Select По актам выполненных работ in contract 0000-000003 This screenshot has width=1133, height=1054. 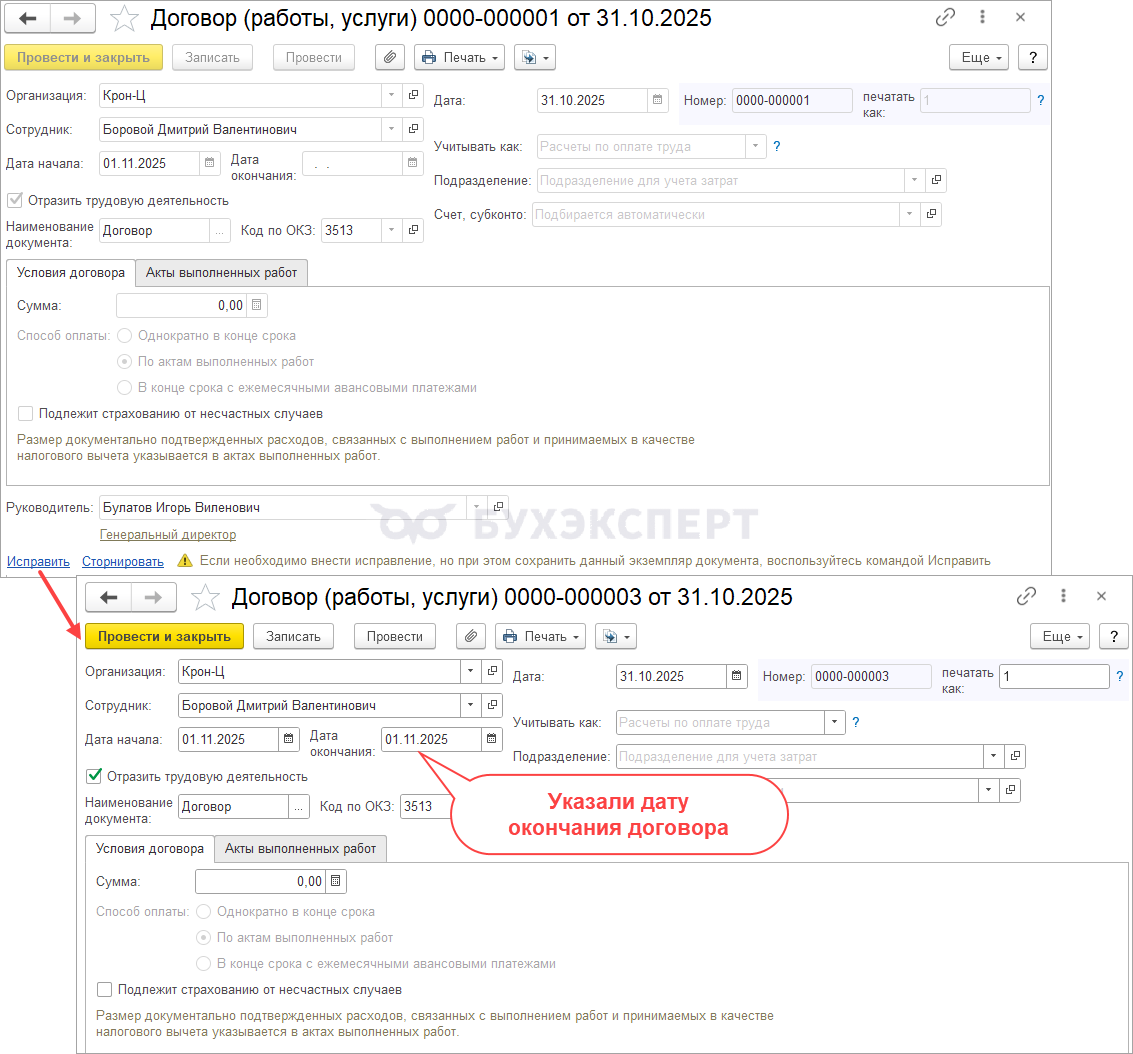pos(204,937)
